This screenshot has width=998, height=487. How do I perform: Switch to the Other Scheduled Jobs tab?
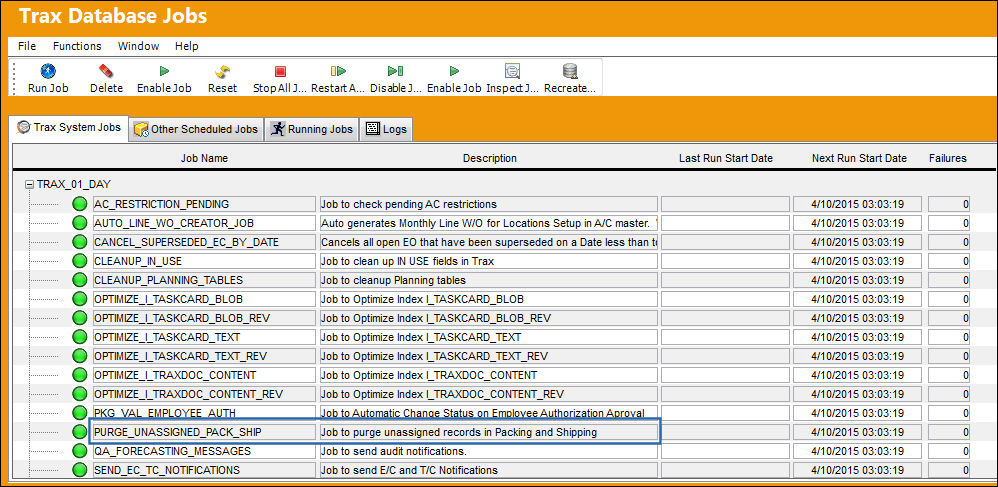pyautogui.click(x=196, y=129)
